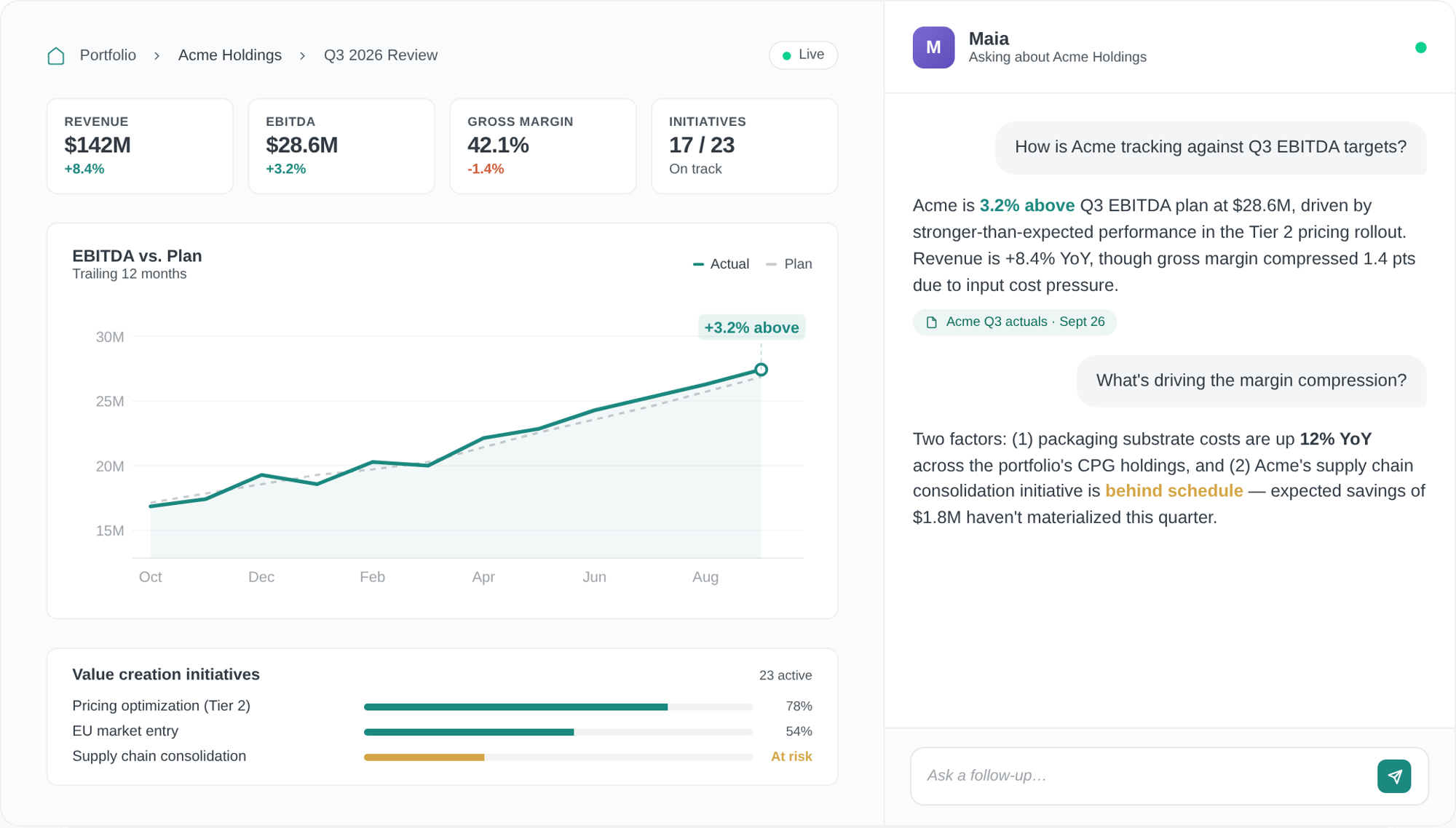Select the EU market entry row label
The height and width of the screenshot is (828, 1456).
(x=125, y=731)
